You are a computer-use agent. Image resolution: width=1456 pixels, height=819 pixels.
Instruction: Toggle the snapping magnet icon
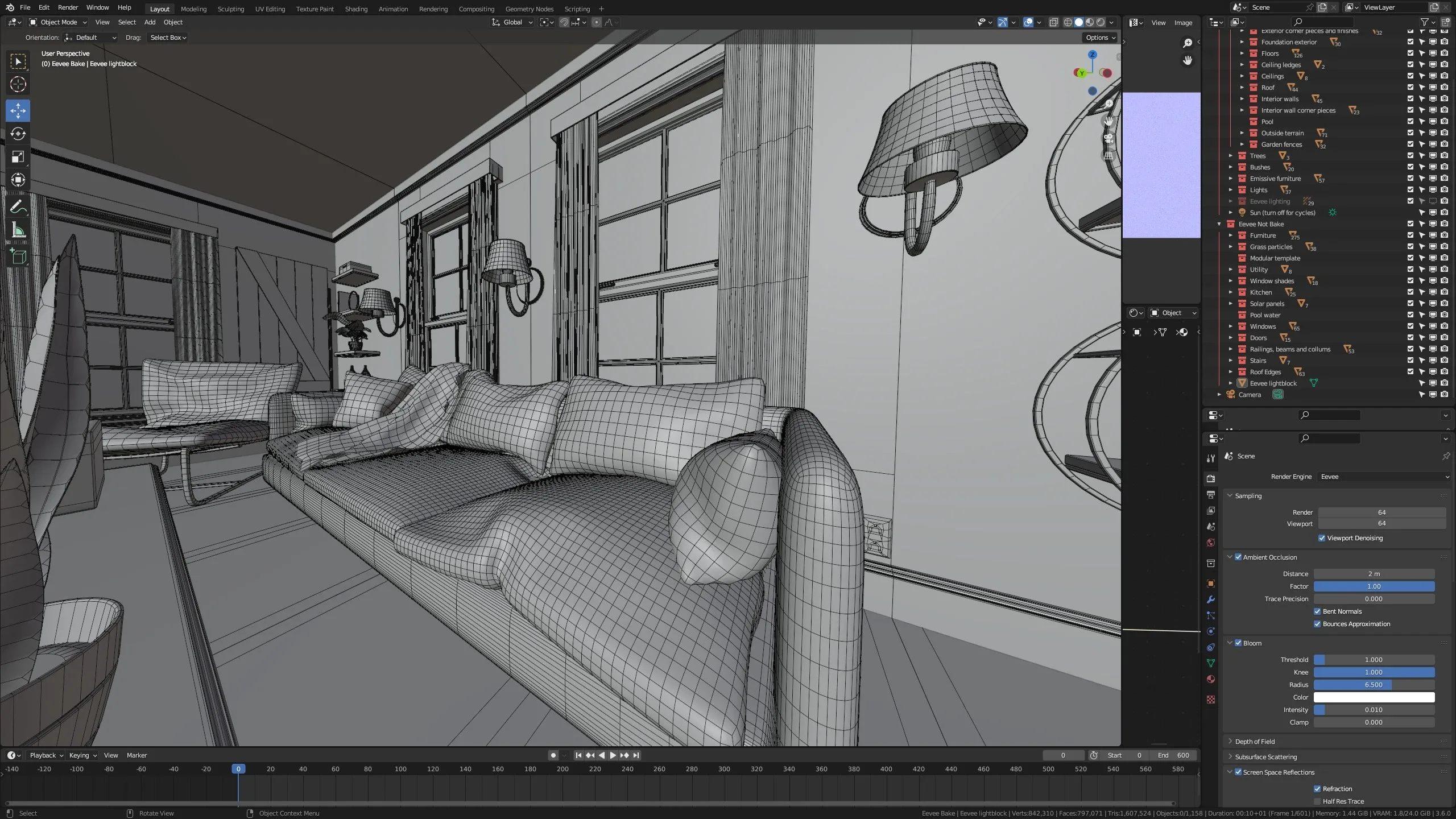pyautogui.click(x=564, y=22)
